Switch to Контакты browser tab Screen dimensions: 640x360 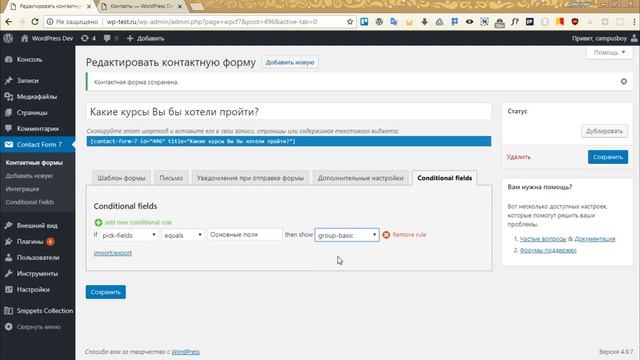141,6
